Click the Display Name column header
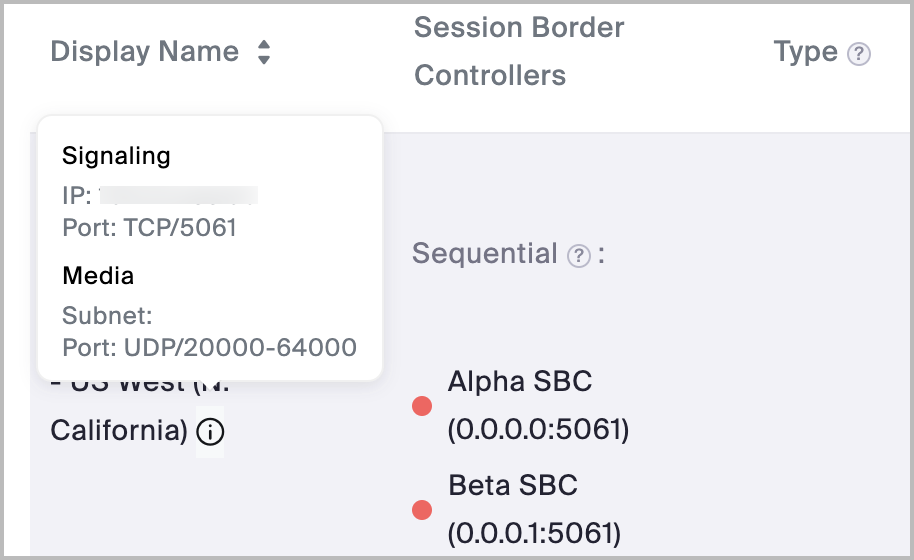 [x=145, y=52]
